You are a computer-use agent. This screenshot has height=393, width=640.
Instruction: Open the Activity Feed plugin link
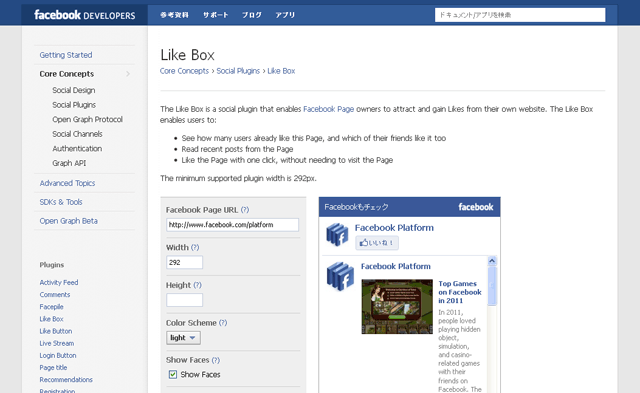point(59,282)
